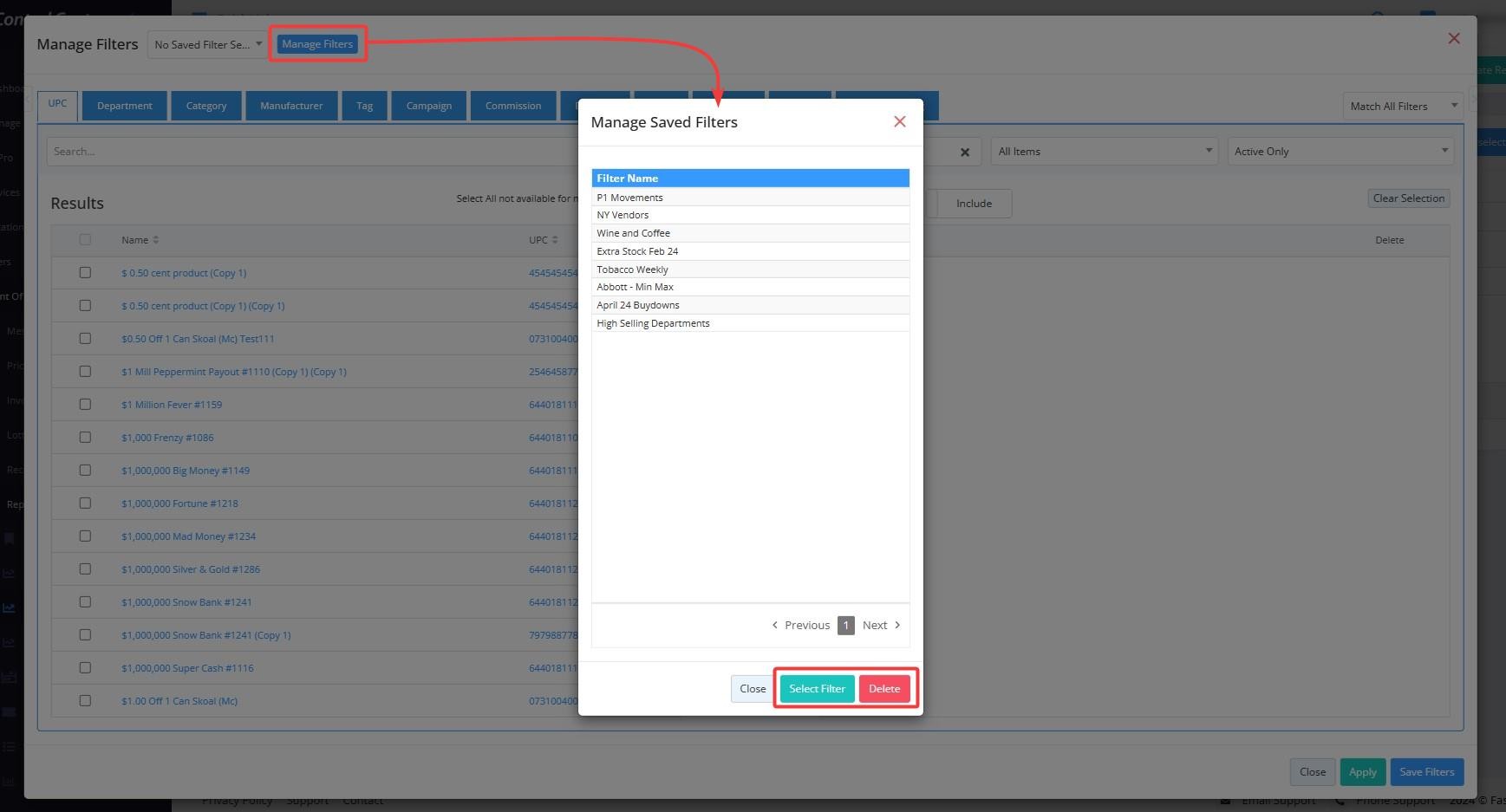Check the $1,000,000 Mad Money #1234 row
Screen dimensions: 1506x812
(x=85, y=536)
